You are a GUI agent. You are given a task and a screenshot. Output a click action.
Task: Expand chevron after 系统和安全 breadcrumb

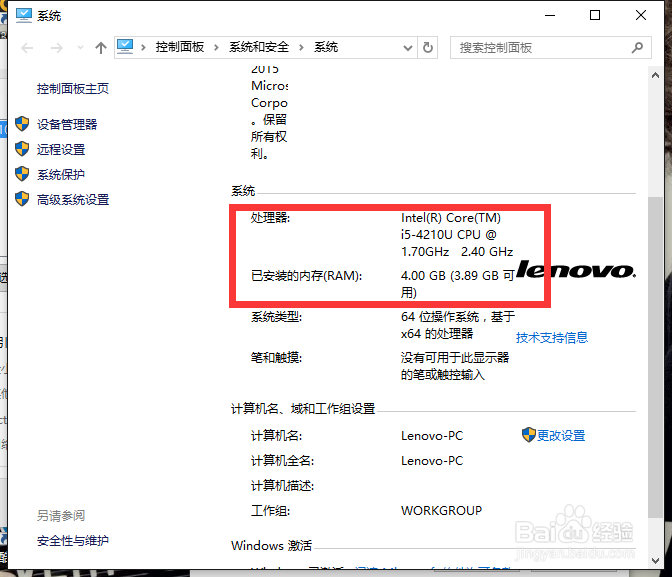(301, 47)
